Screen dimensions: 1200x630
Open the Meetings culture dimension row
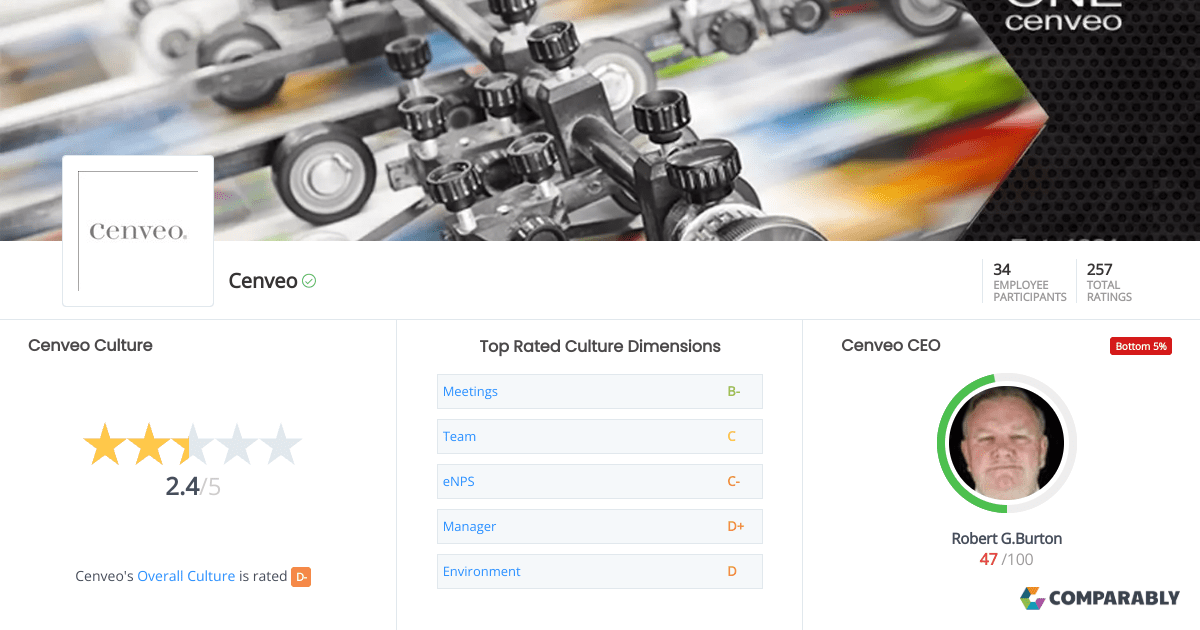(x=600, y=391)
